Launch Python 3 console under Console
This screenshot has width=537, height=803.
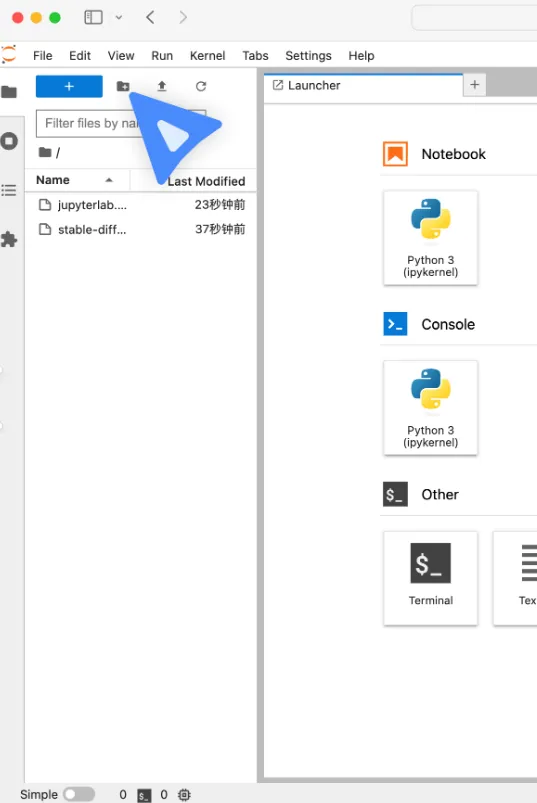click(431, 408)
